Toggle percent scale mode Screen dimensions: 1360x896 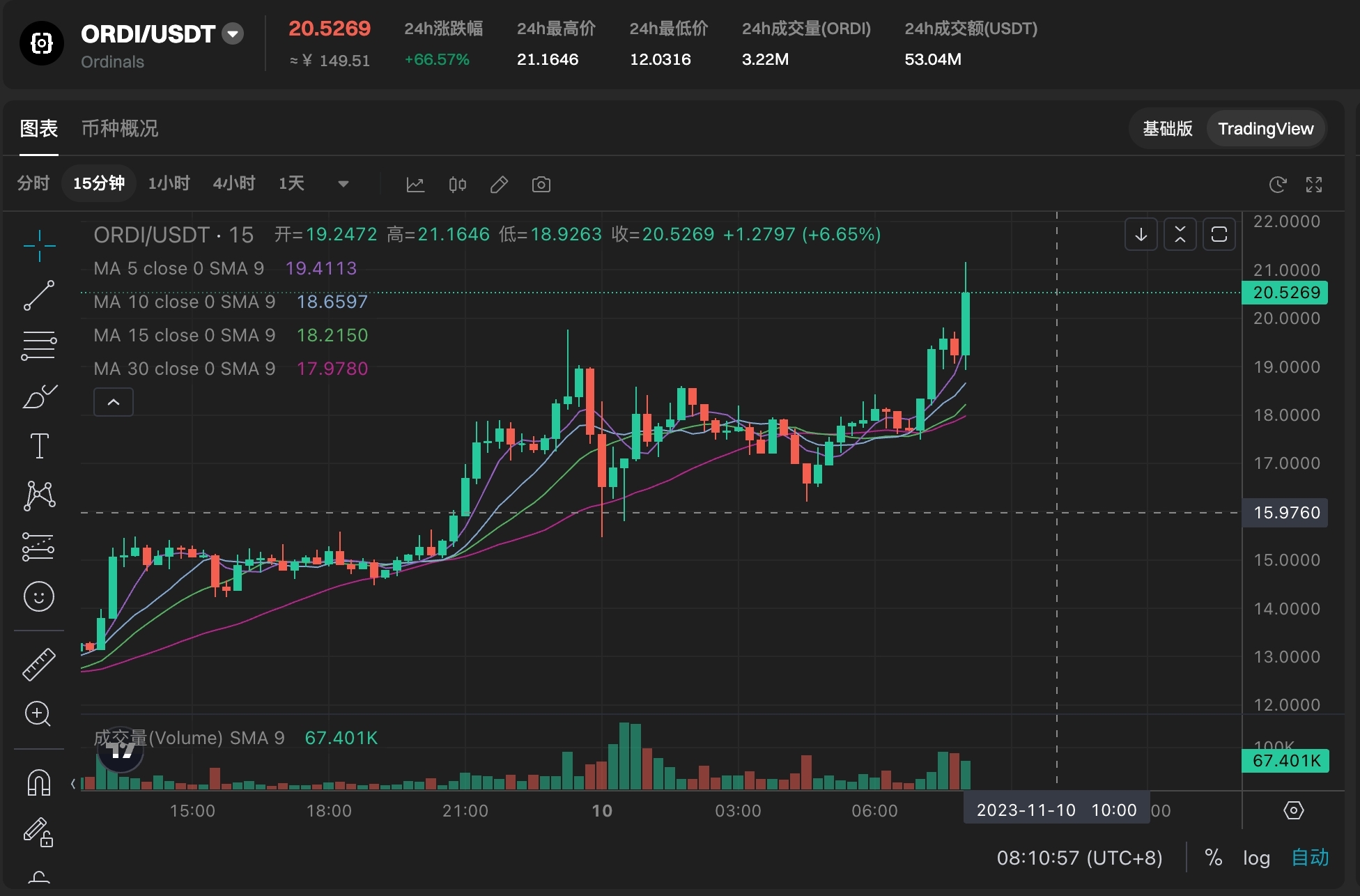[x=1213, y=858]
